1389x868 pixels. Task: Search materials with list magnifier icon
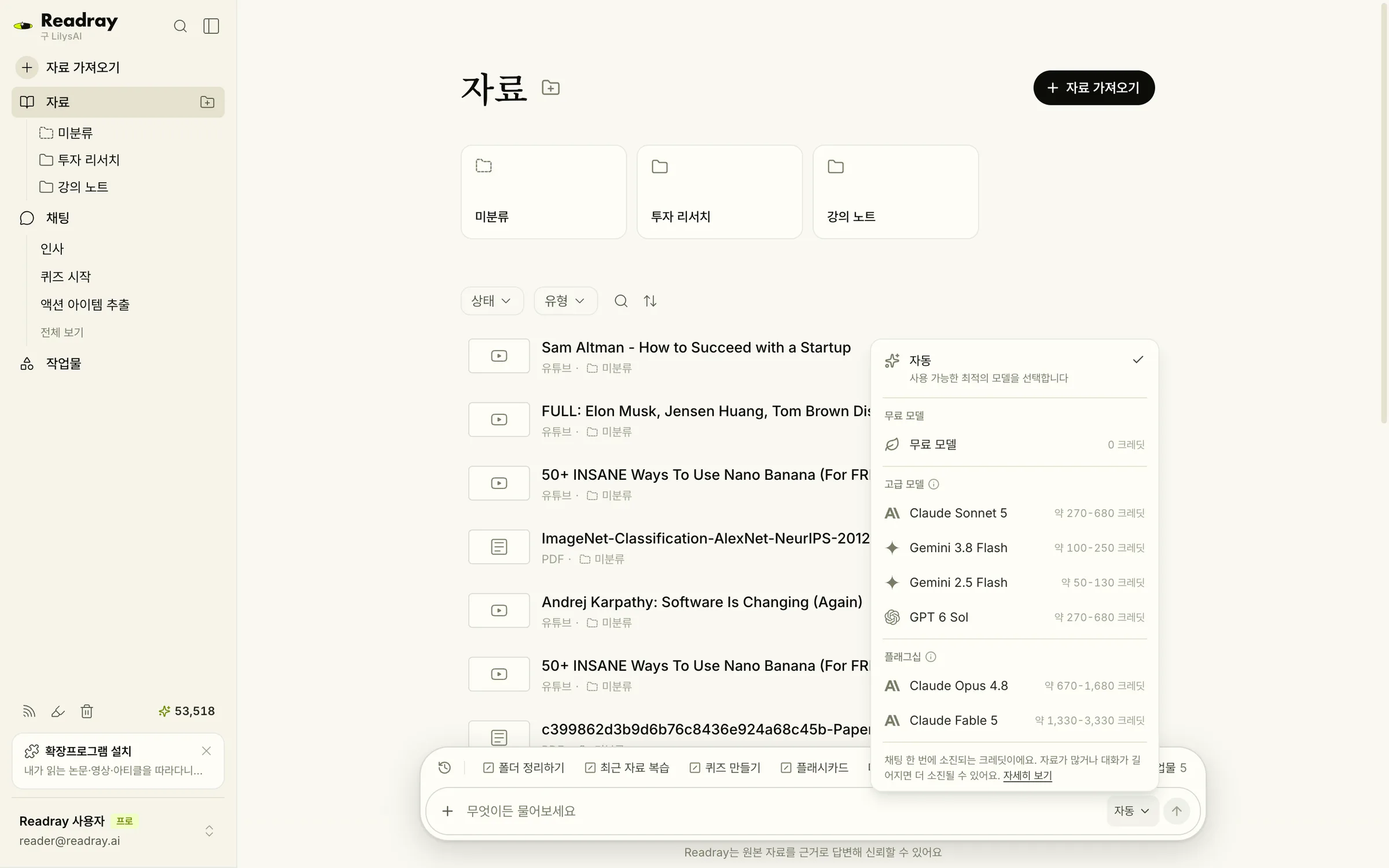click(621, 301)
